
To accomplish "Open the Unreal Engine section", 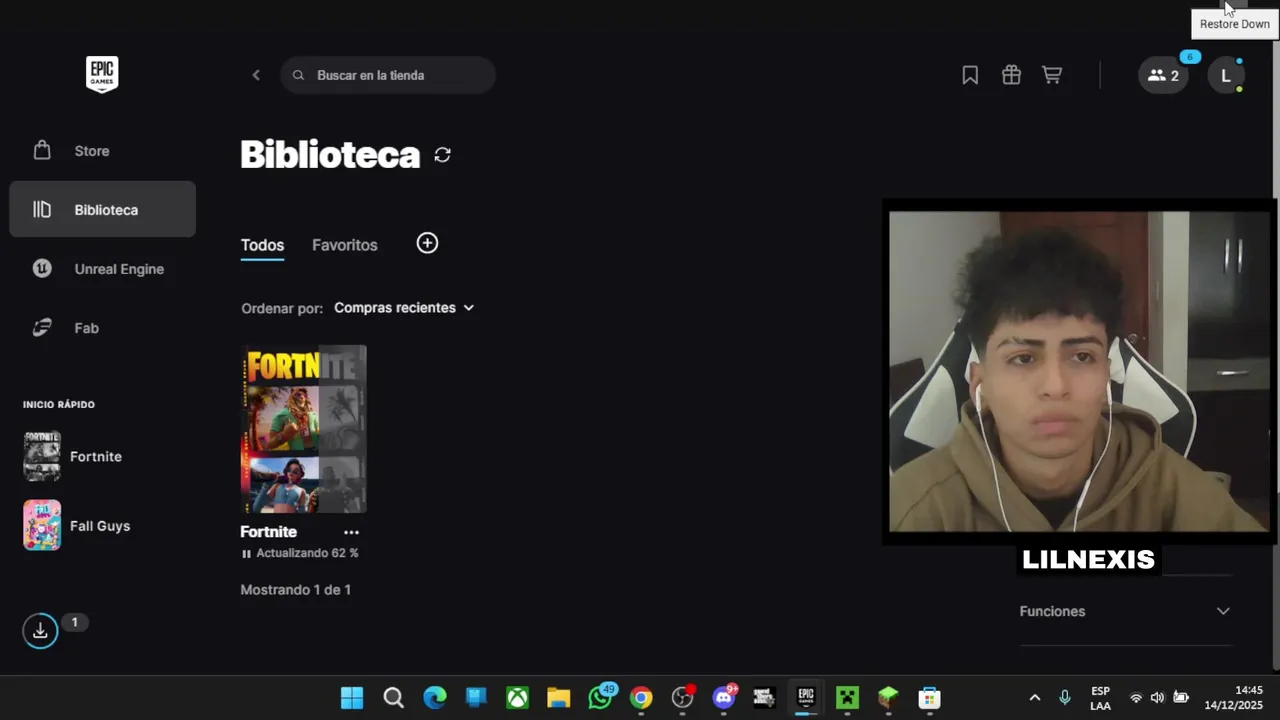I will coord(102,268).
